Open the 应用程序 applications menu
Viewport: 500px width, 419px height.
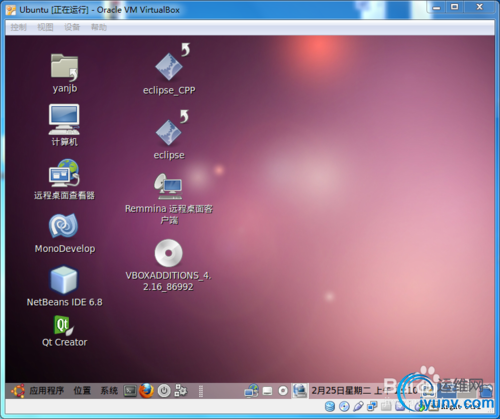46,390
